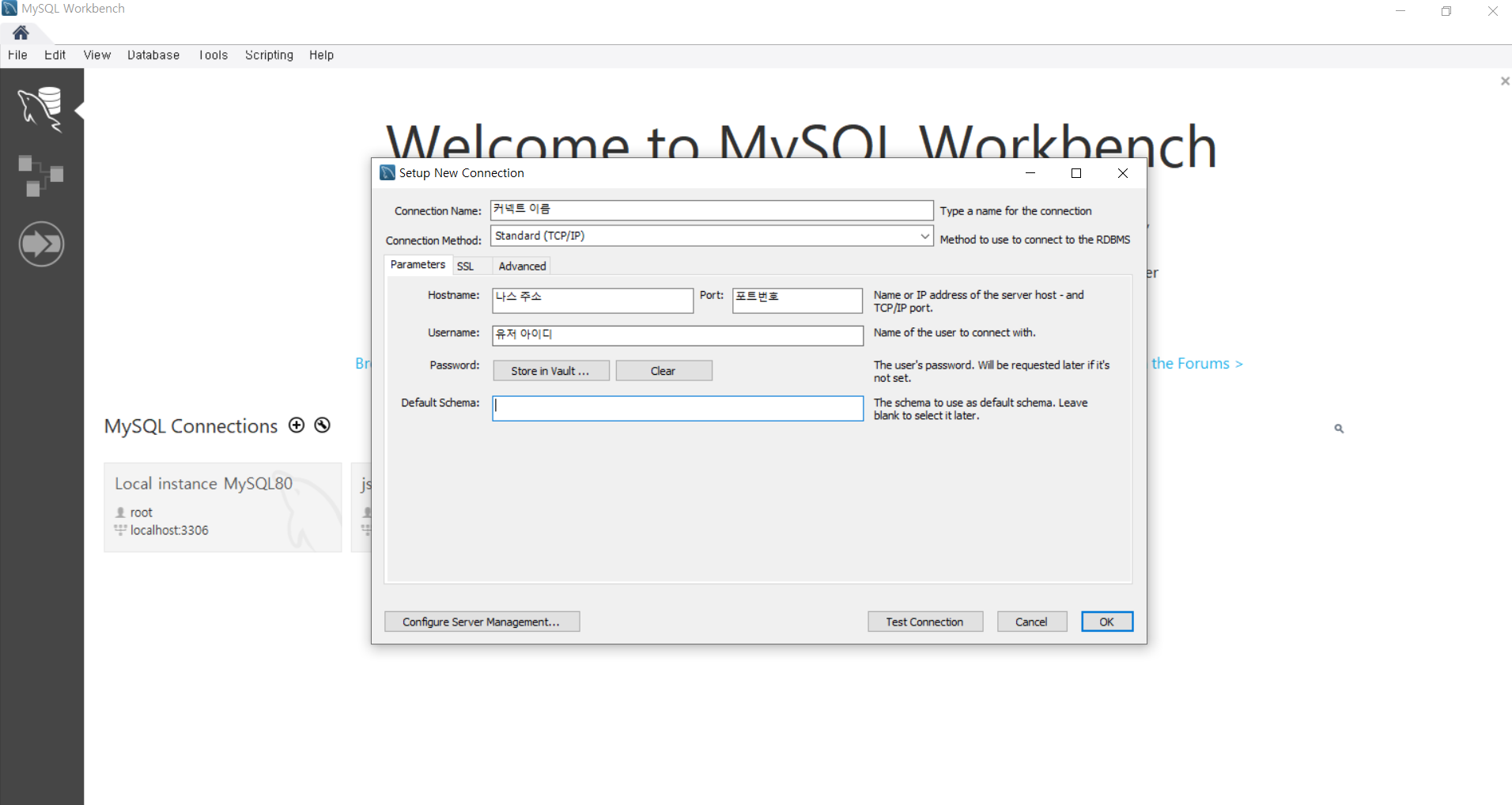Click the MySQL Connections heading
The width and height of the screenshot is (1512, 805).
(191, 426)
